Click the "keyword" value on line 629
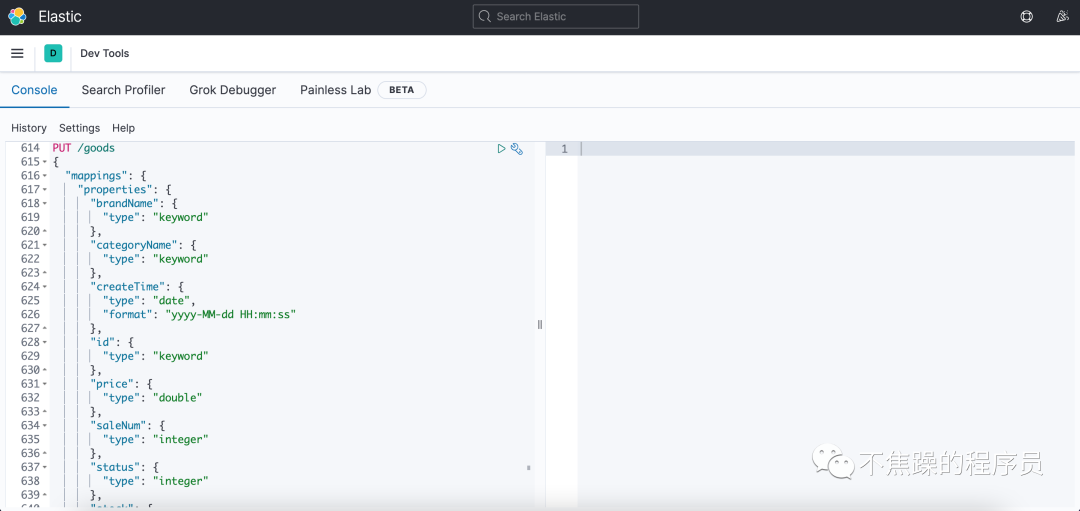This screenshot has width=1080, height=511. (x=181, y=356)
